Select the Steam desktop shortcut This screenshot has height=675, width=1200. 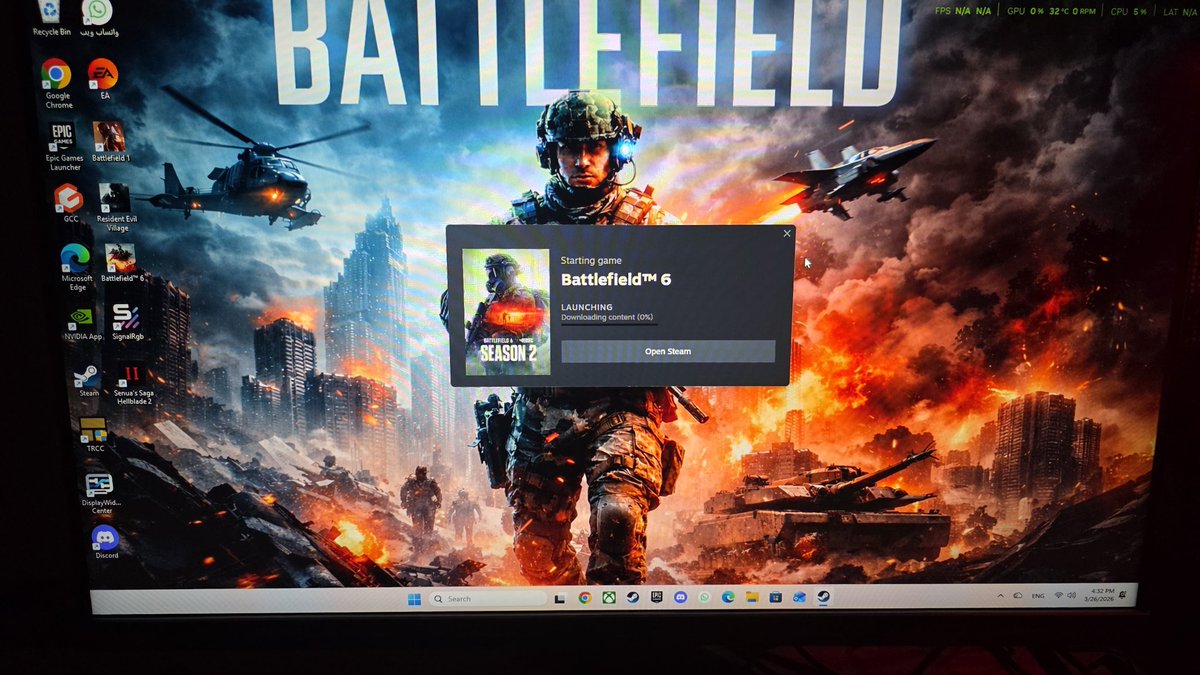click(88, 381)
